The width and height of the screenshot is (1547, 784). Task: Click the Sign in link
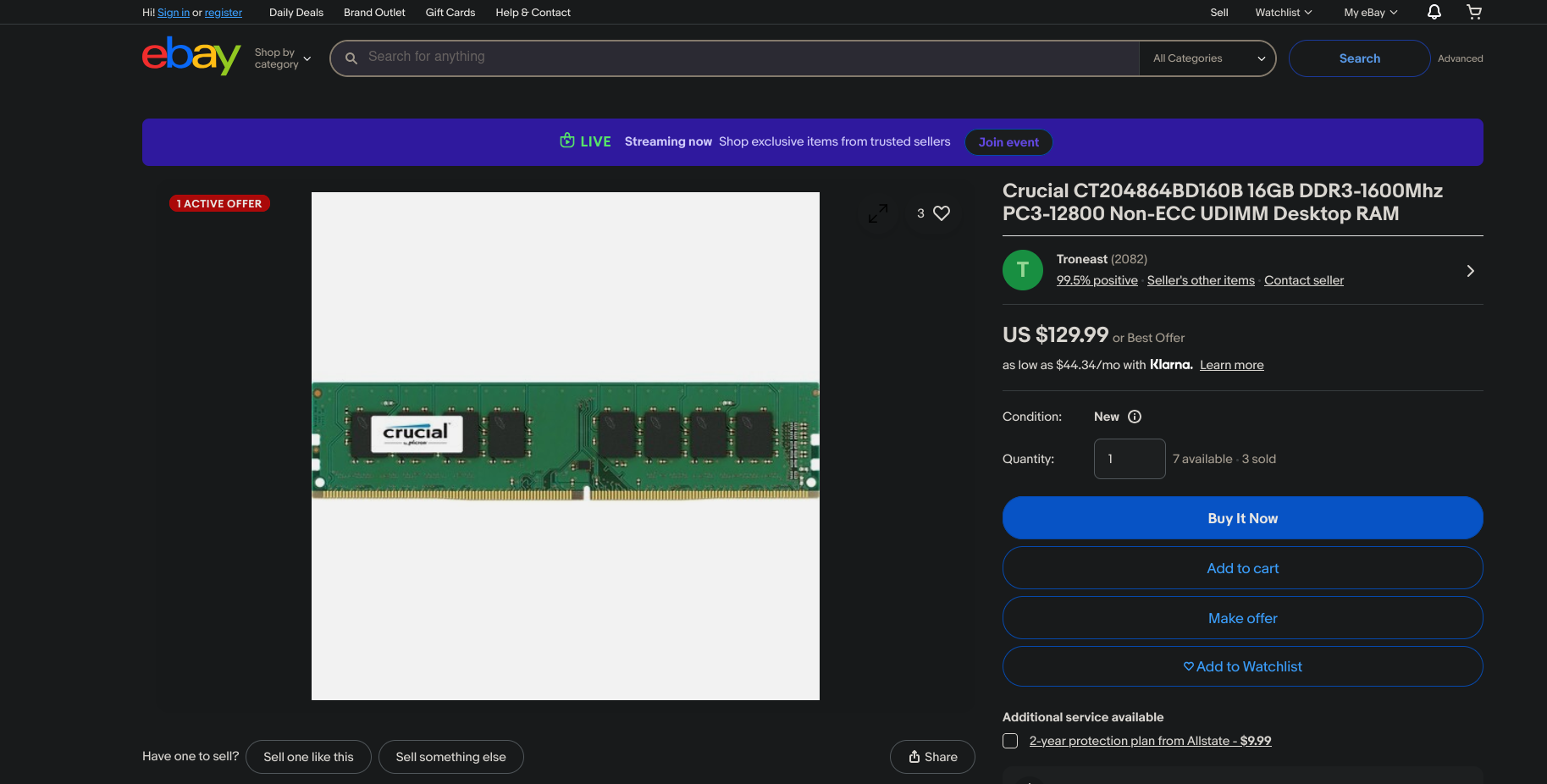(x=174, y=13)
